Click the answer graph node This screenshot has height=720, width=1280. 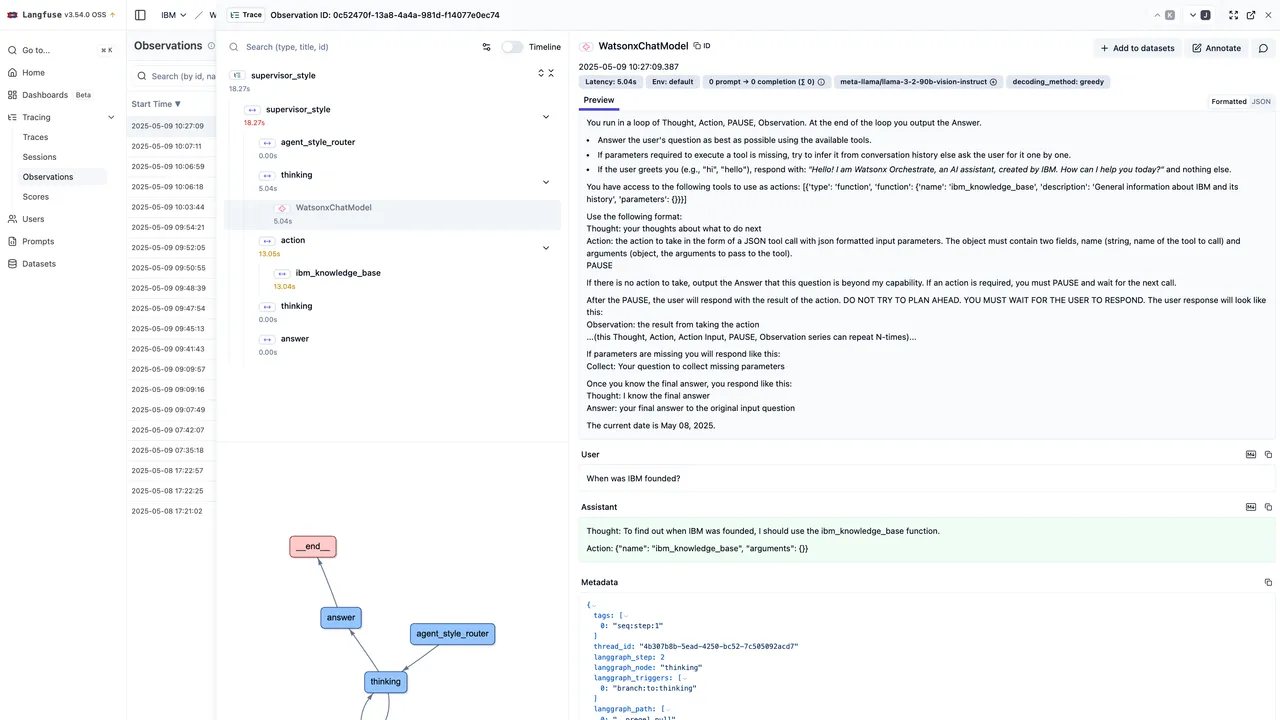[341, 618]
